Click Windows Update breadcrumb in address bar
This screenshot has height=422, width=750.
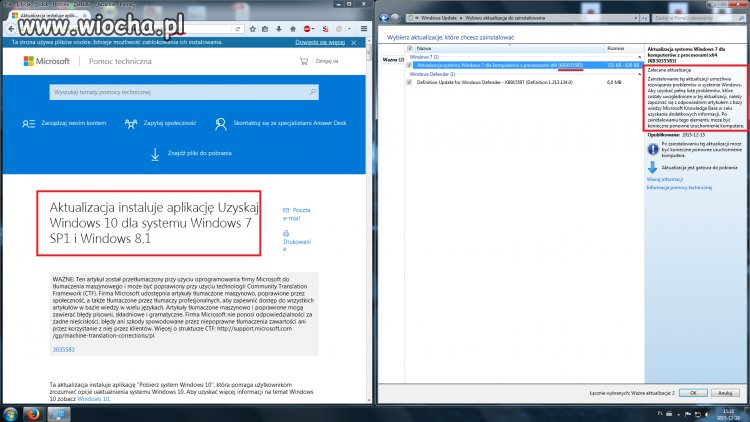tap(439, 18)
